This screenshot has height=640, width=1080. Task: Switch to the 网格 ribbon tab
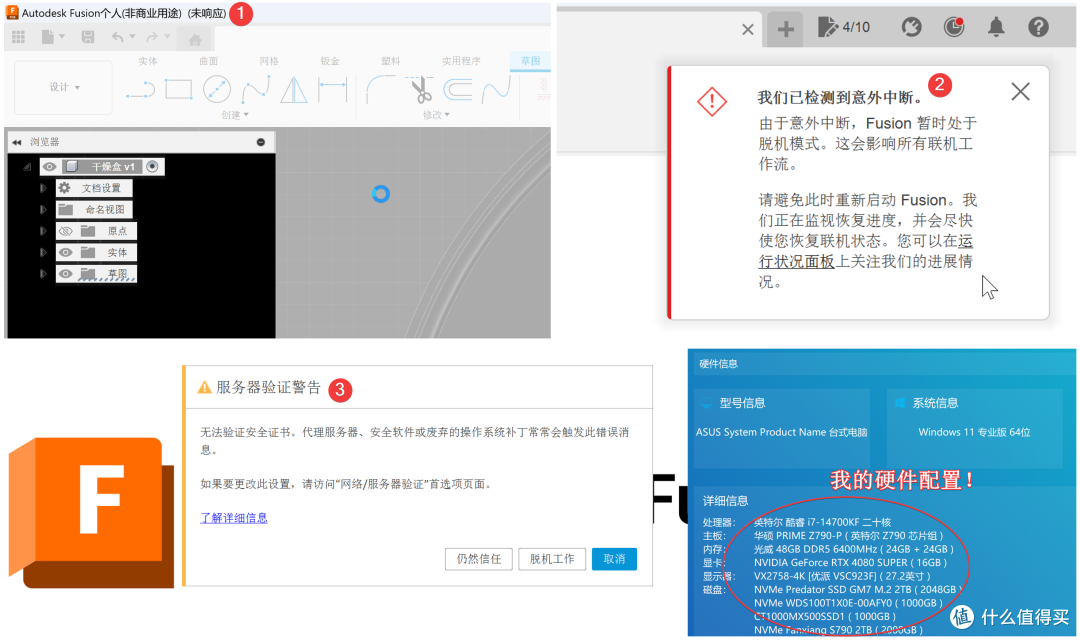[269, 61]
